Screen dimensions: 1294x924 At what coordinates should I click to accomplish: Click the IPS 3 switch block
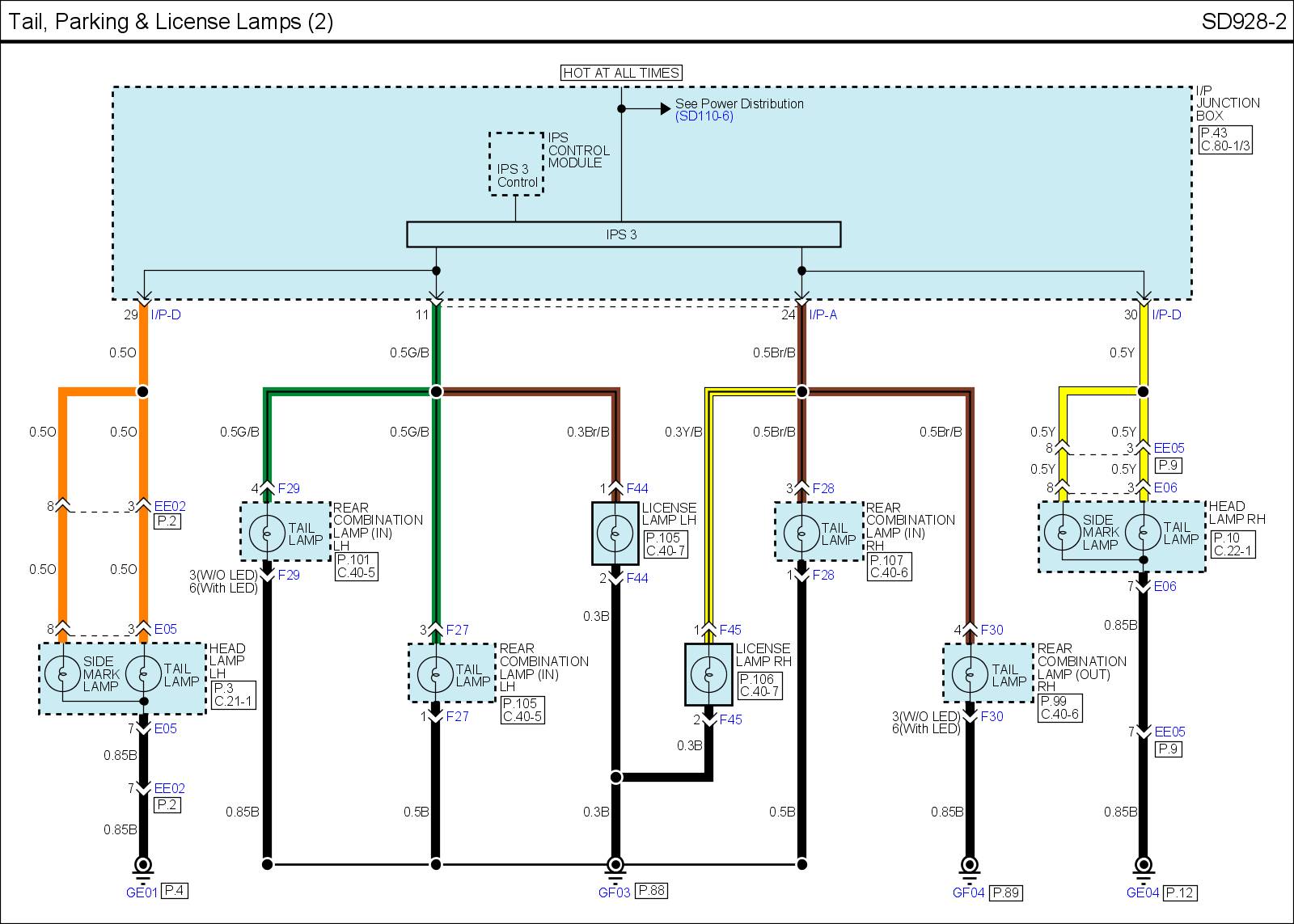[x=623, y=234]
